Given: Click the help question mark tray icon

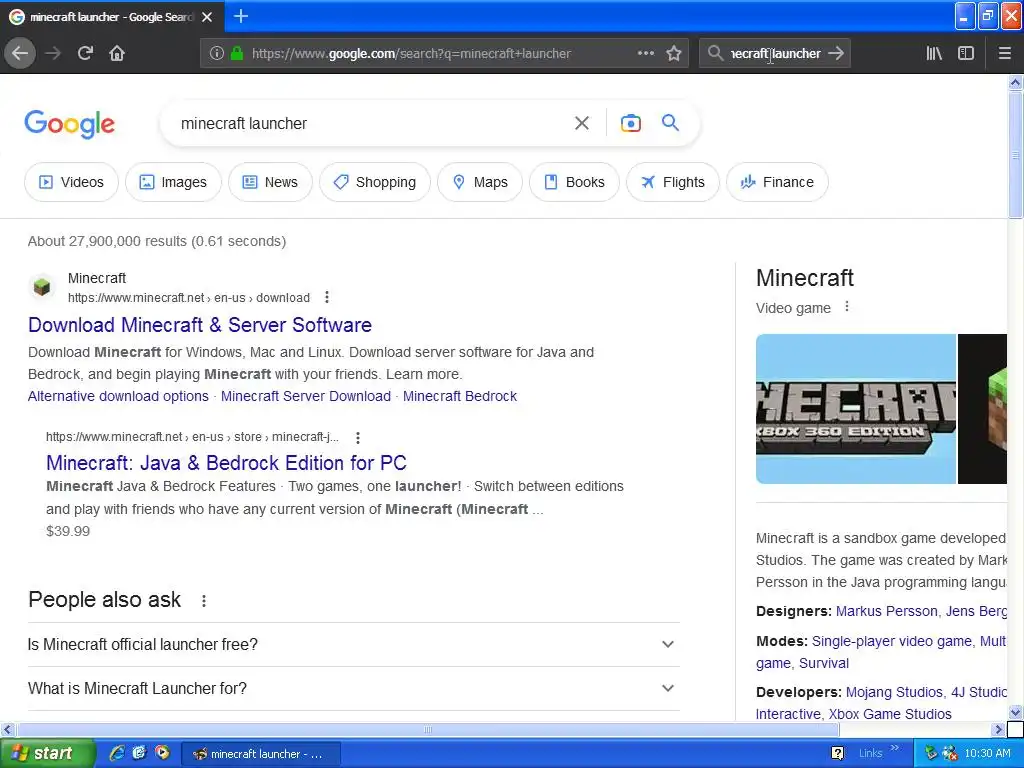Looking at the screenshot, I should tap(837, 753).
